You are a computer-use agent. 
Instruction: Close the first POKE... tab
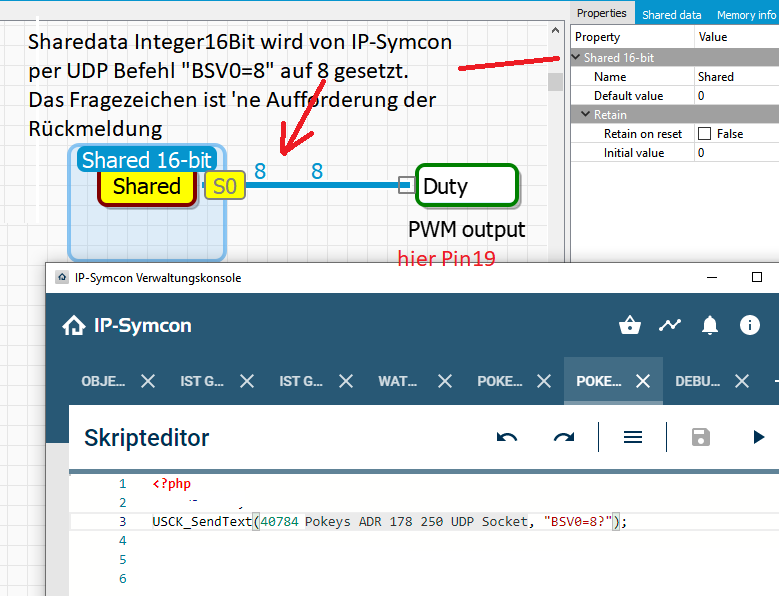point(544,381)
